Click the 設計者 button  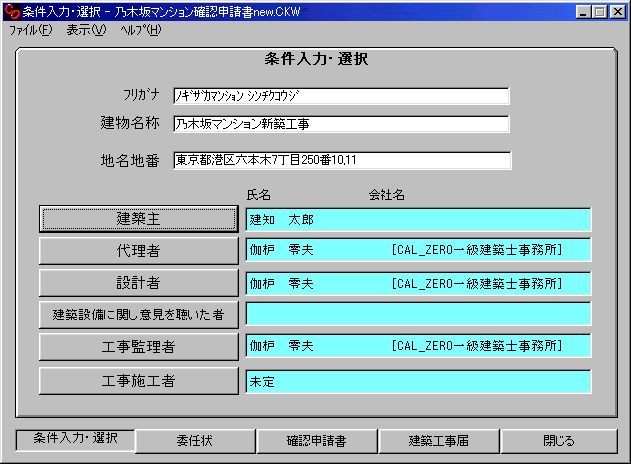[139, 283]
